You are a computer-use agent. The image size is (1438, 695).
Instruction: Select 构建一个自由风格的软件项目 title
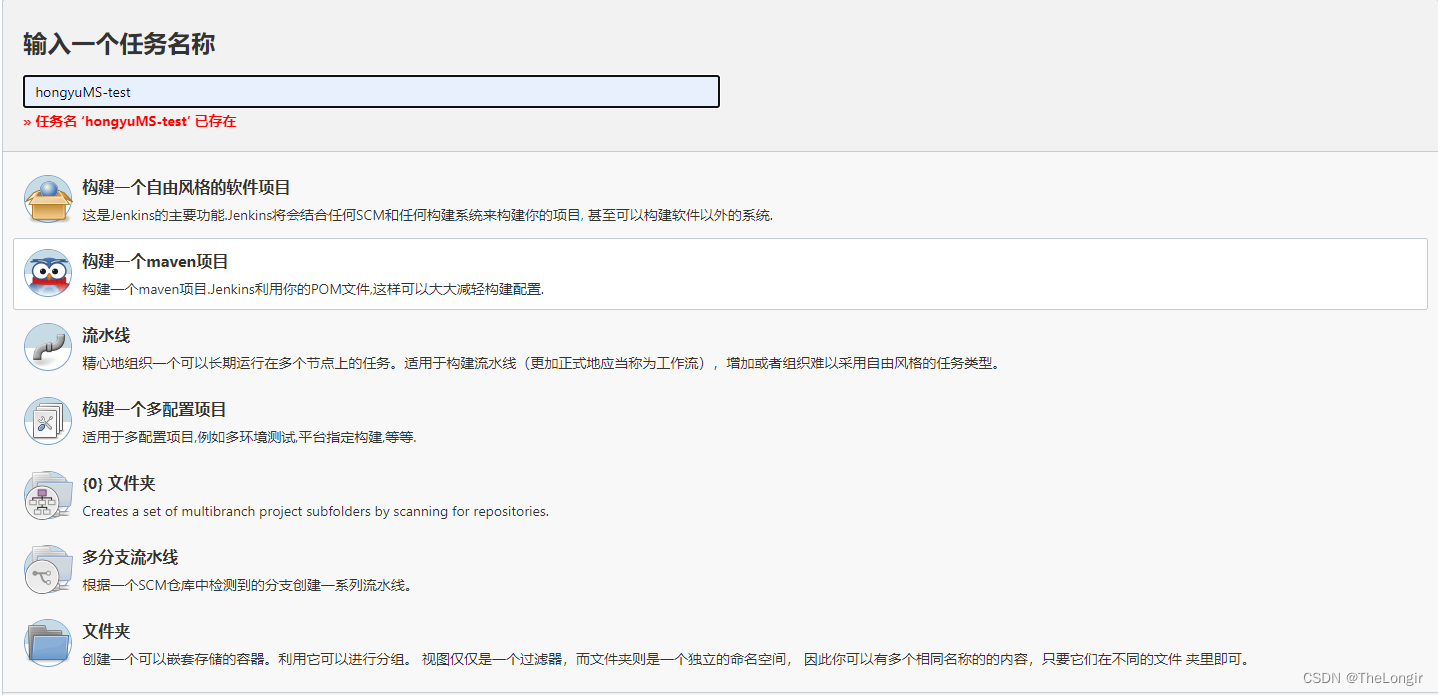[x=186, y=187]
